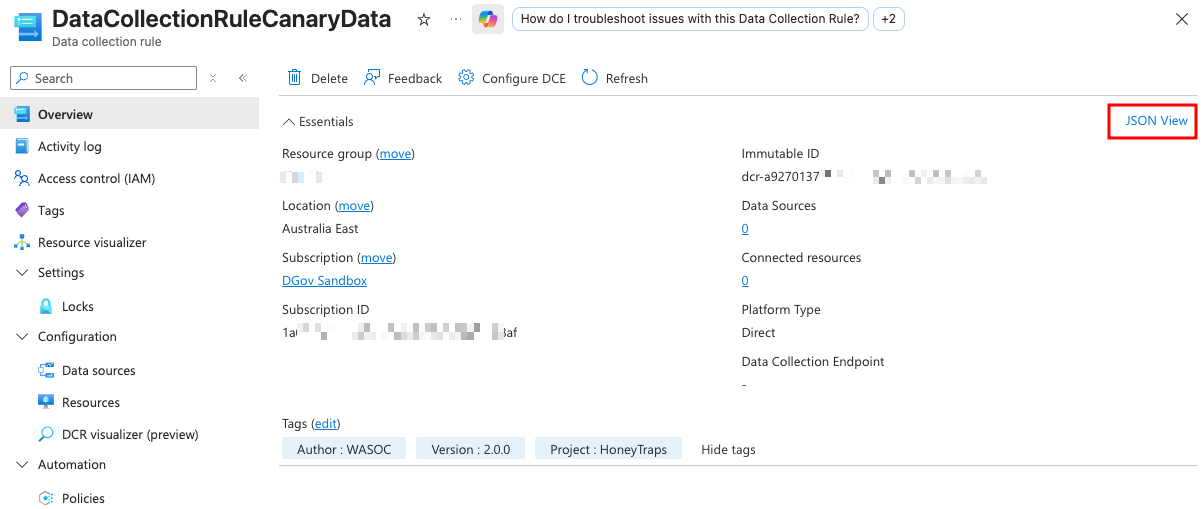Click the Data Sources count link

[x=745, y=229]
